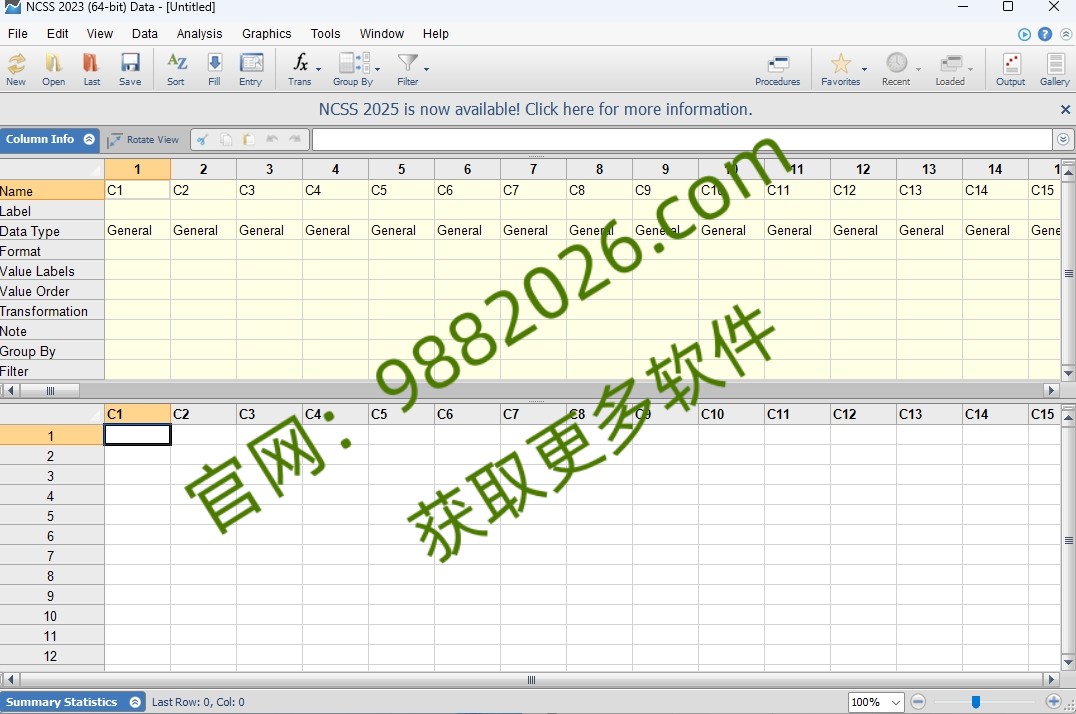Click the copy icon in edit bar

(226, 139)
